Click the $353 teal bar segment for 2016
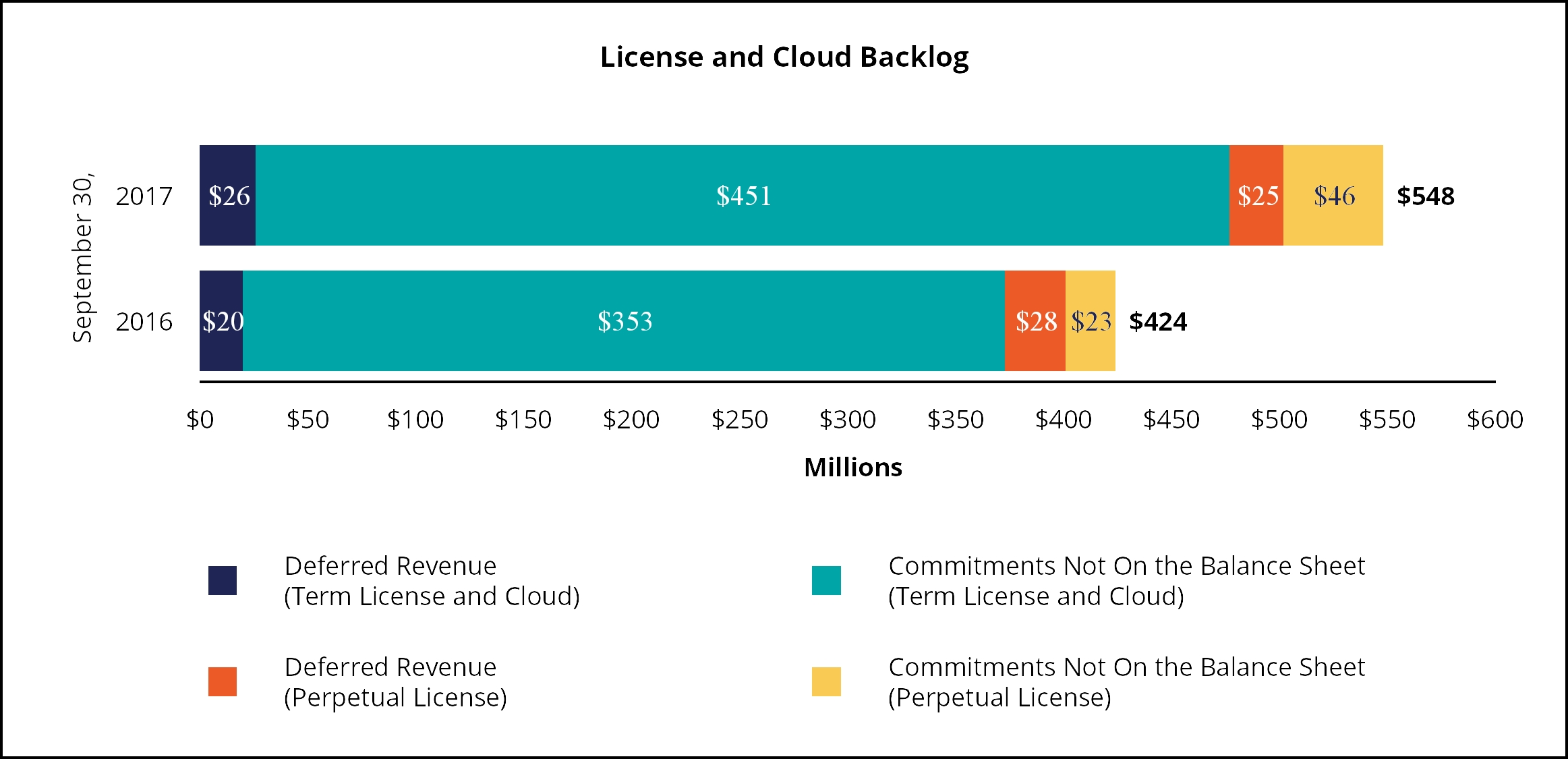 624,321
